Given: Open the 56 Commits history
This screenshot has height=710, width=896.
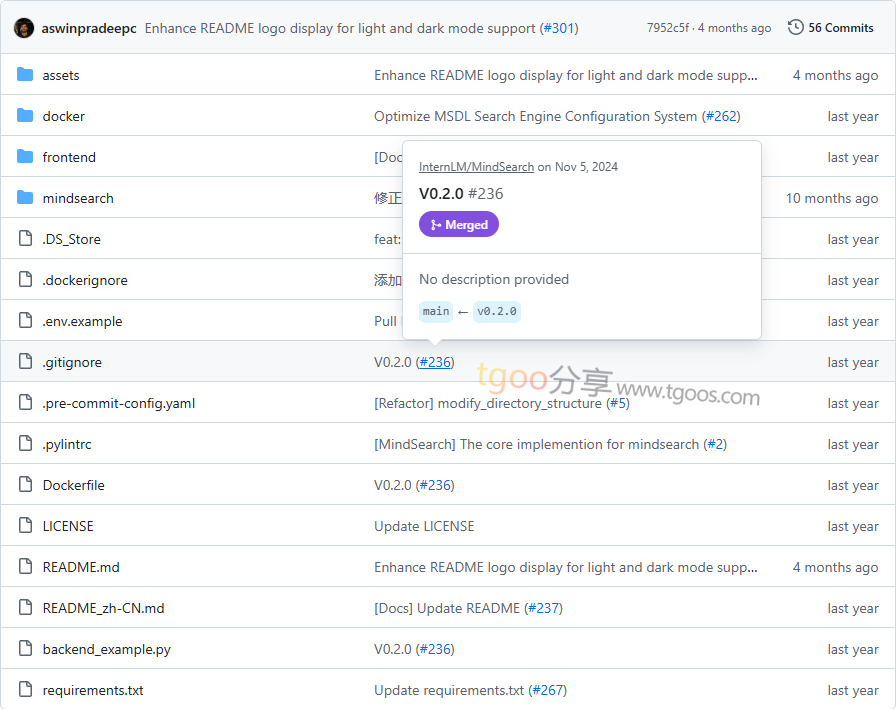Looking at the screenshot, I should [x=830, y=28].
